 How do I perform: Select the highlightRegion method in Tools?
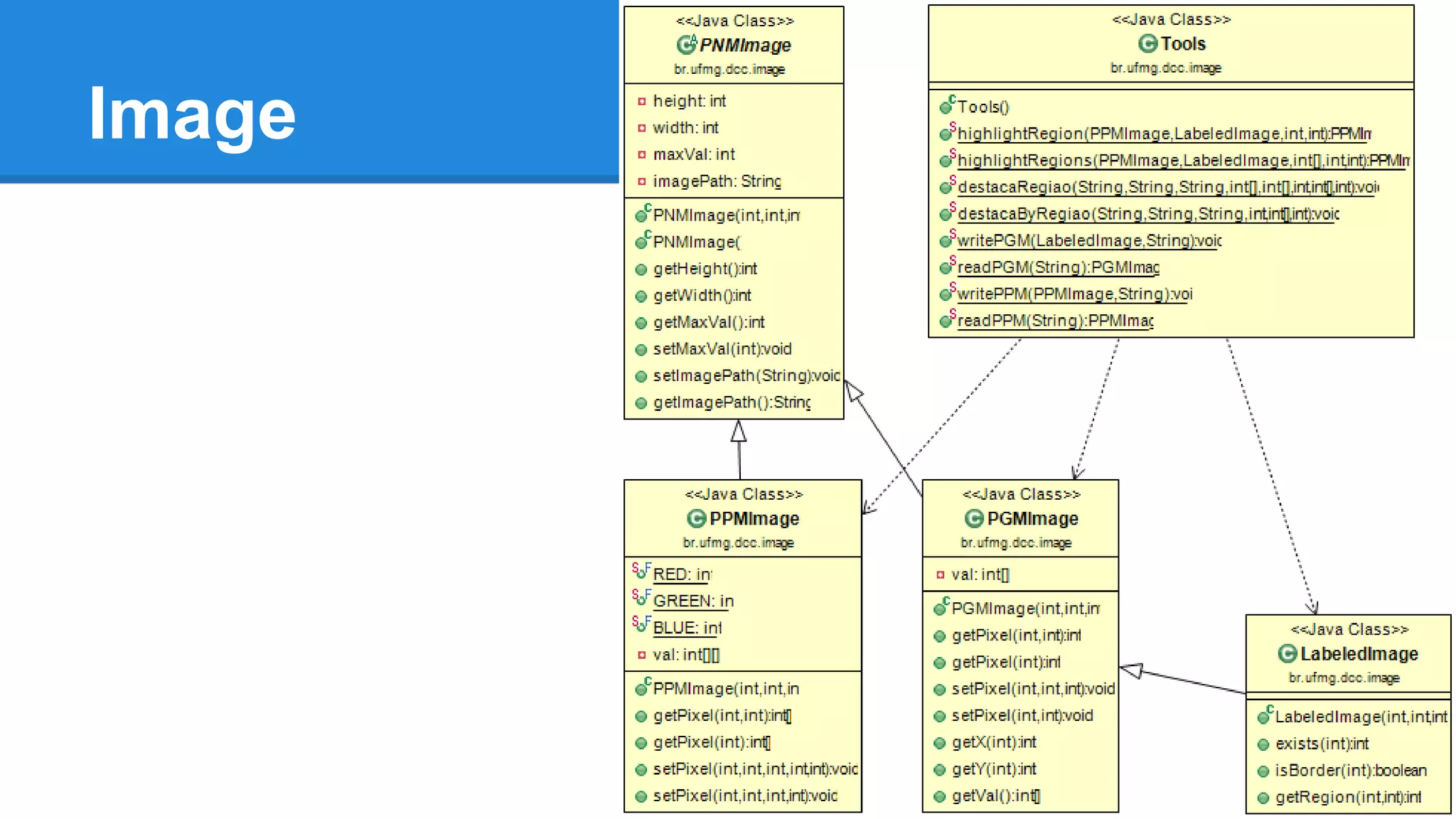pos(1163,134)
